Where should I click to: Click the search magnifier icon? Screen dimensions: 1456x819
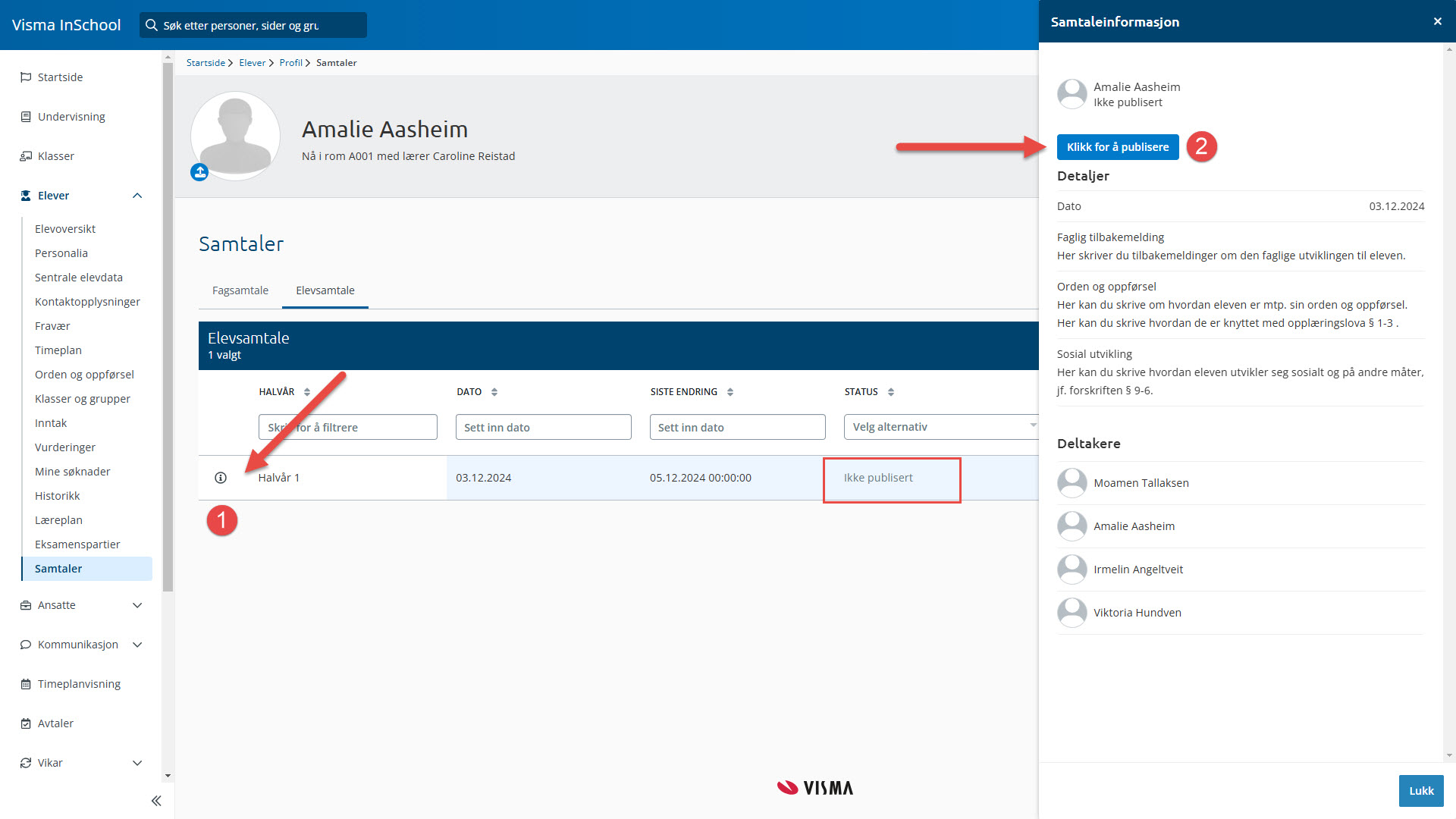pos(152,25)
